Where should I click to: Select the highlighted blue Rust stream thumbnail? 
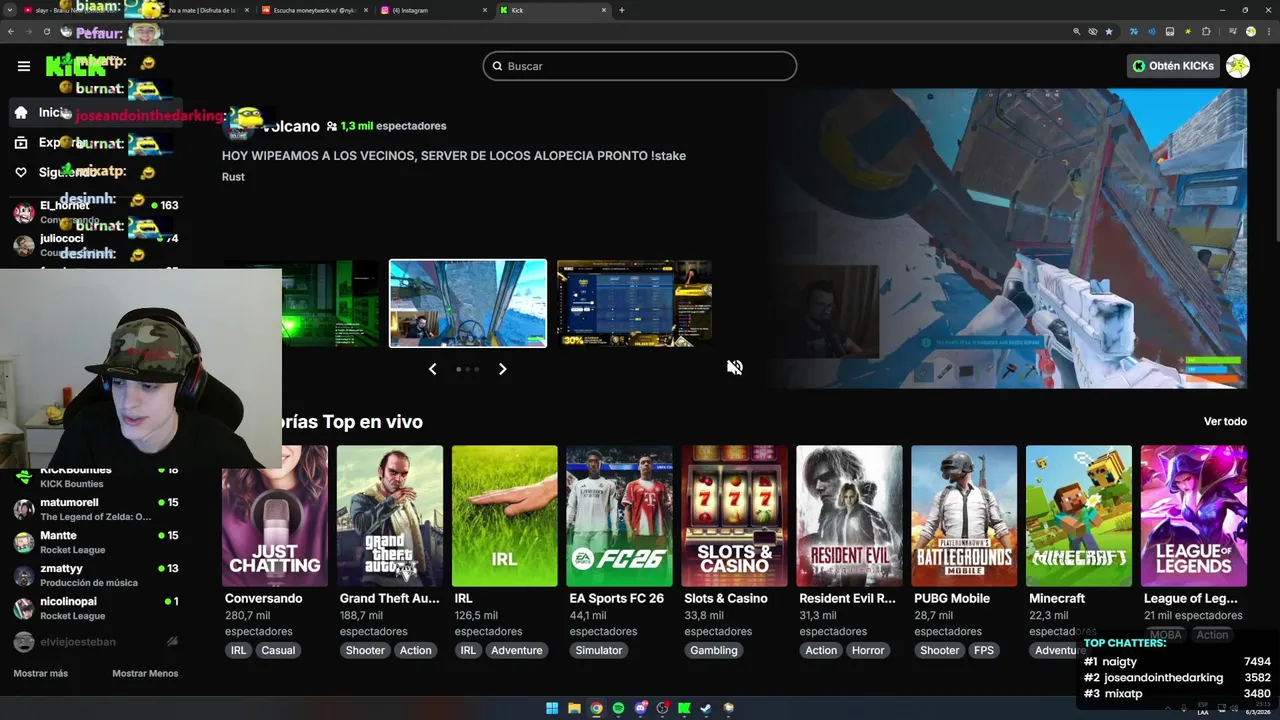pyautogui.click(x=468, y=303)
